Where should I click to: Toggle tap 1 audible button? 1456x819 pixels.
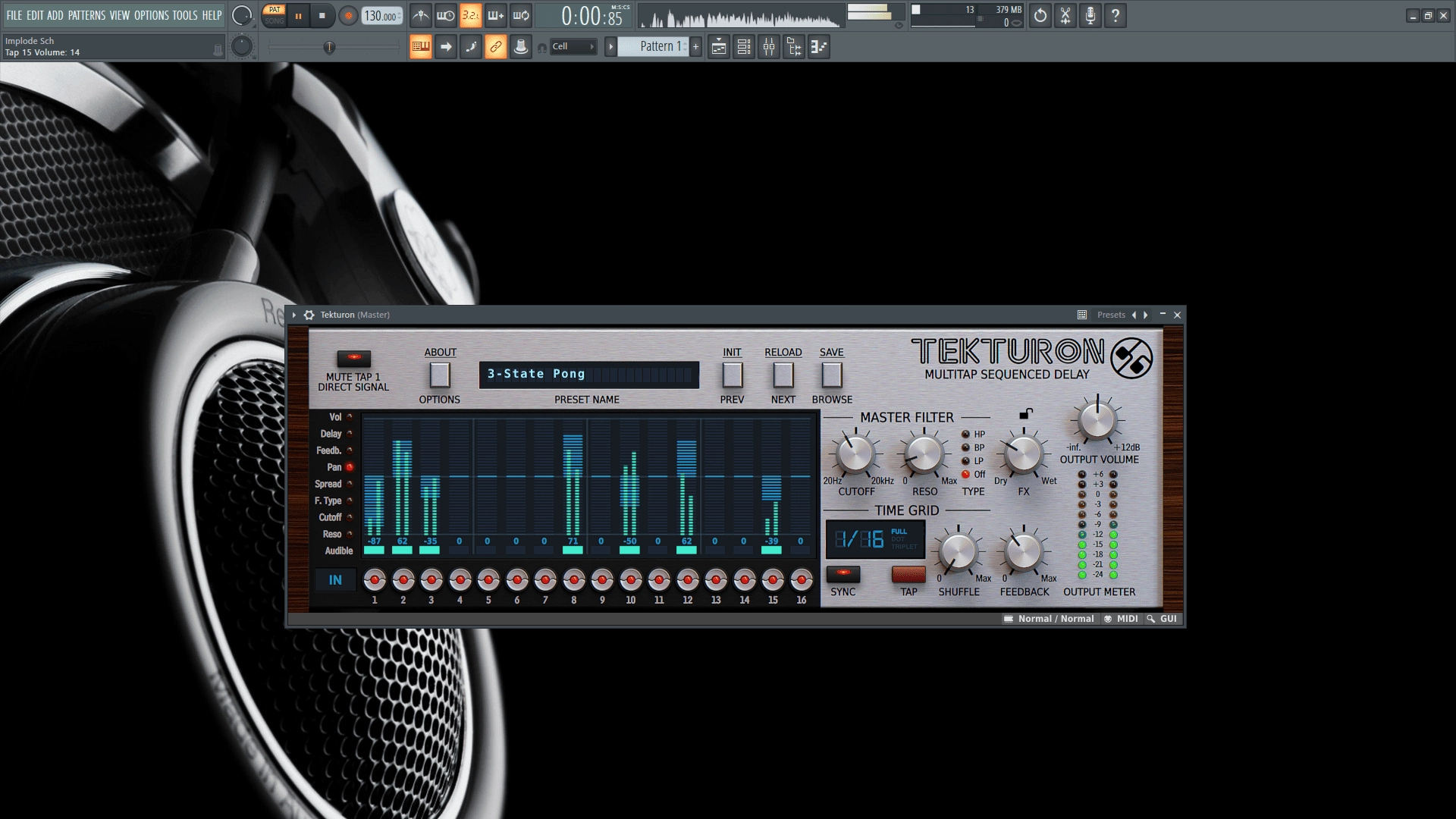(374, 551)
